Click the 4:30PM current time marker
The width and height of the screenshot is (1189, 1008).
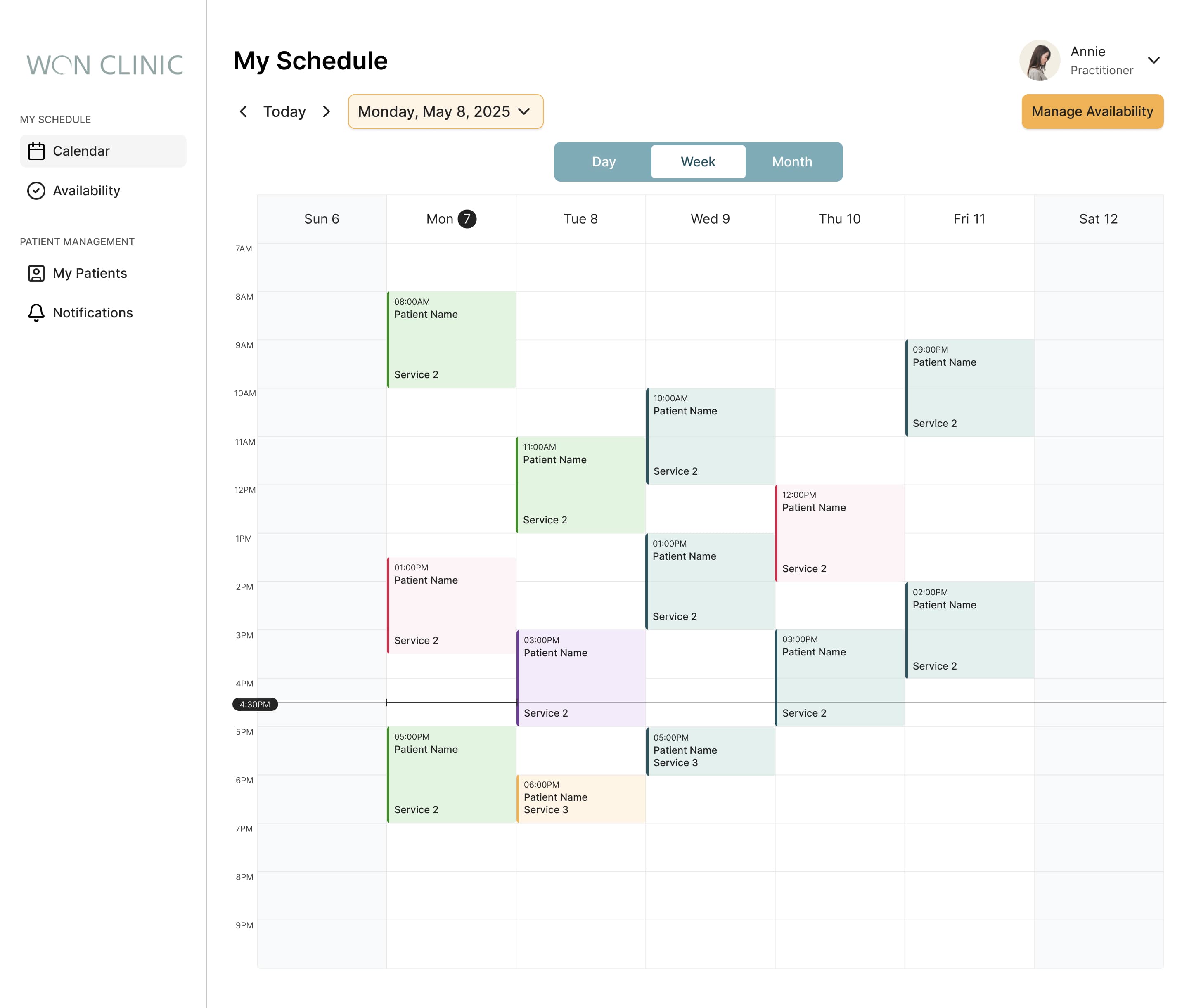pos(255,704)
